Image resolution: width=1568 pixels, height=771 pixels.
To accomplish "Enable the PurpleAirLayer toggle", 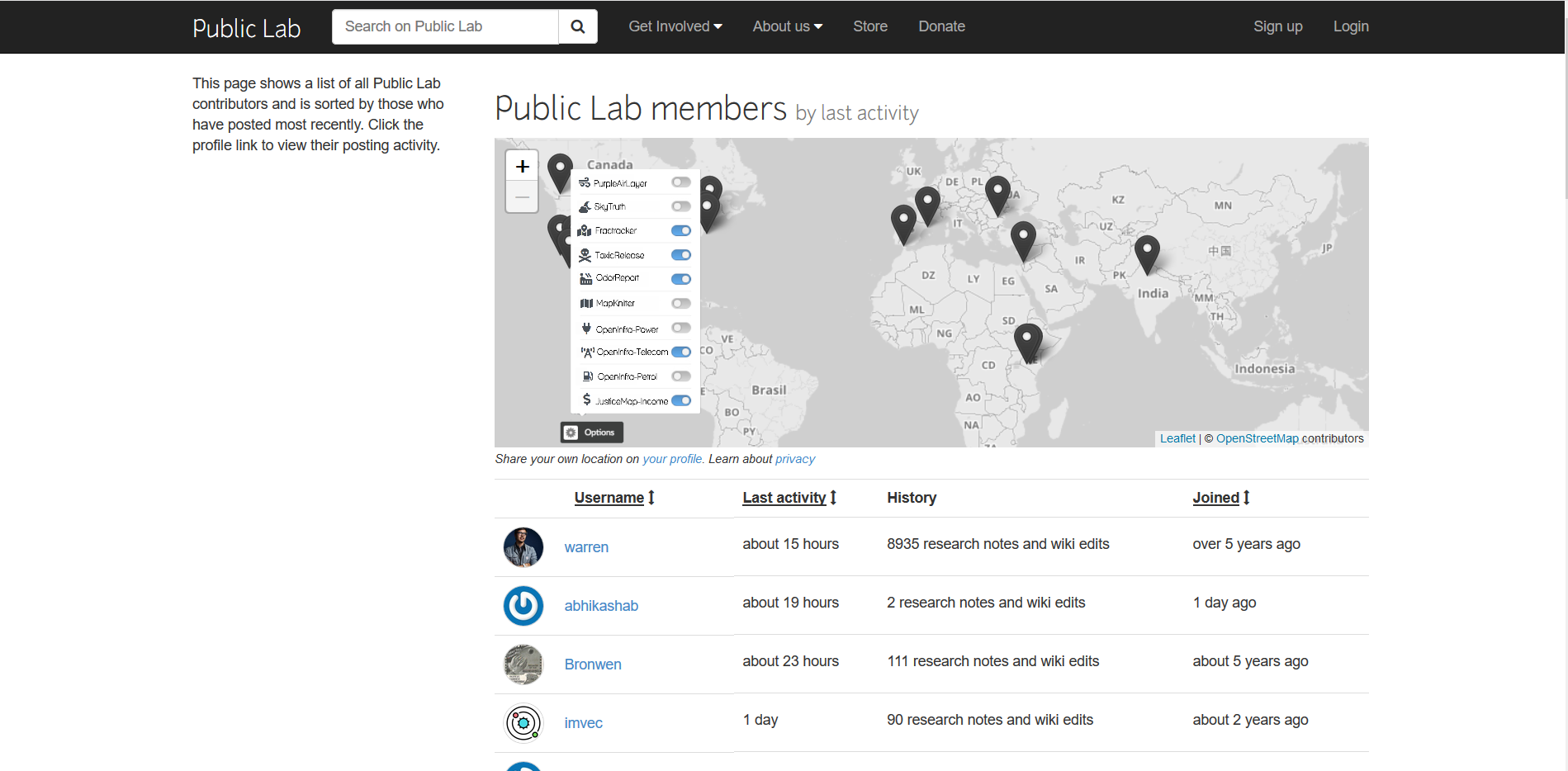I will 680,182.
